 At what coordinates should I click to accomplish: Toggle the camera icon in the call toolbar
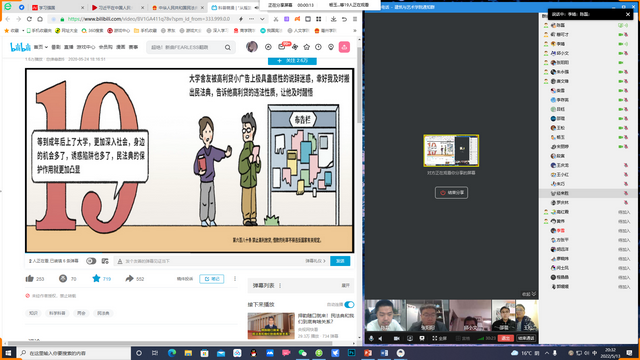click(x=396, y=338)
